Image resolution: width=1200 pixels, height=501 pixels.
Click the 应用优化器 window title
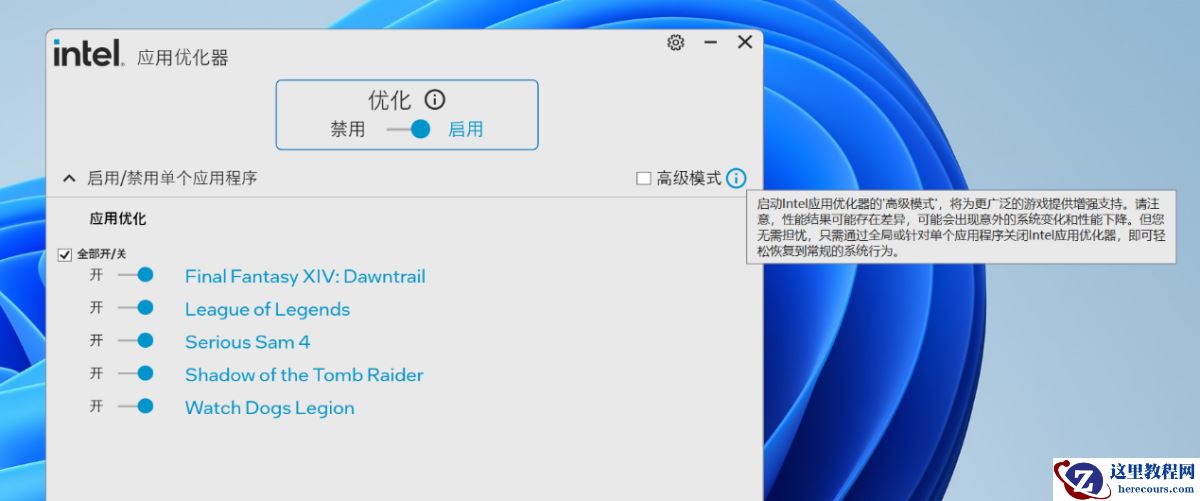[x=182, y=57]
